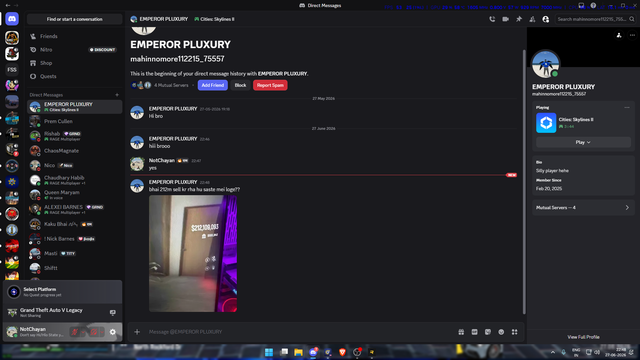Viewport: 640px width, 360px height.
Task: Open the $212,109,093 image attachment
Action: 193,253
